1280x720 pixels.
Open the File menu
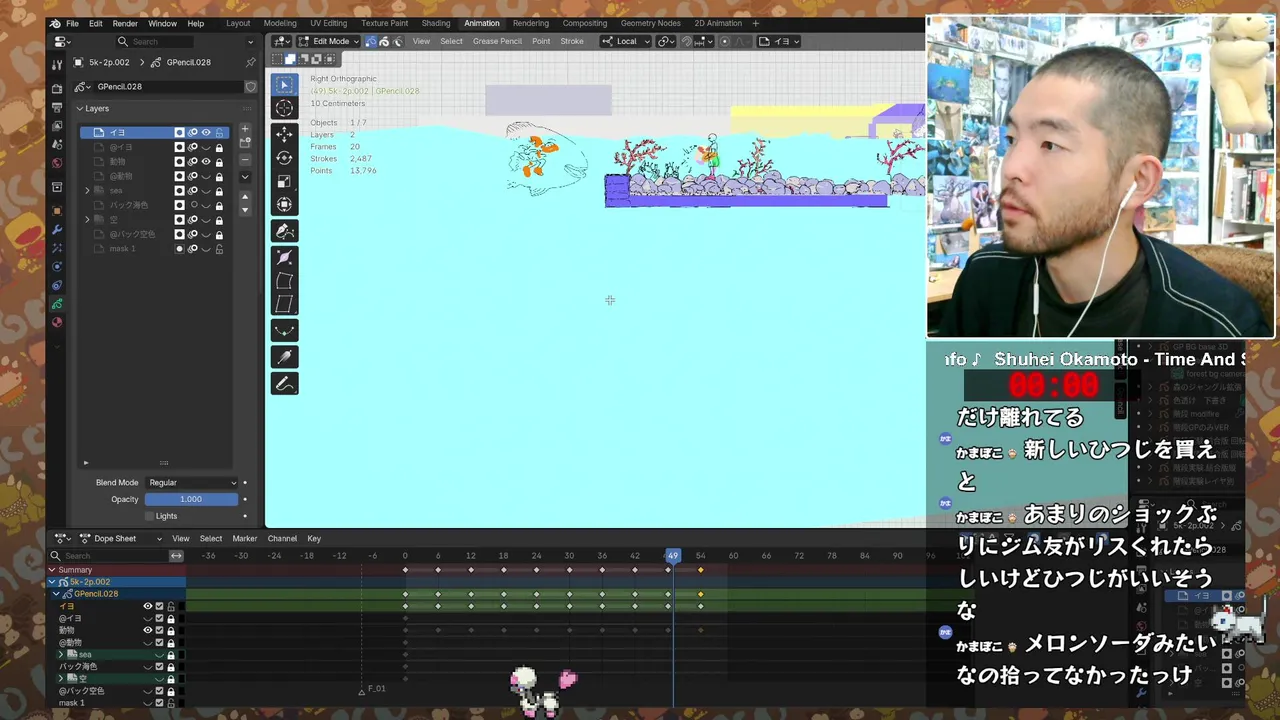[x=73, y=23]
